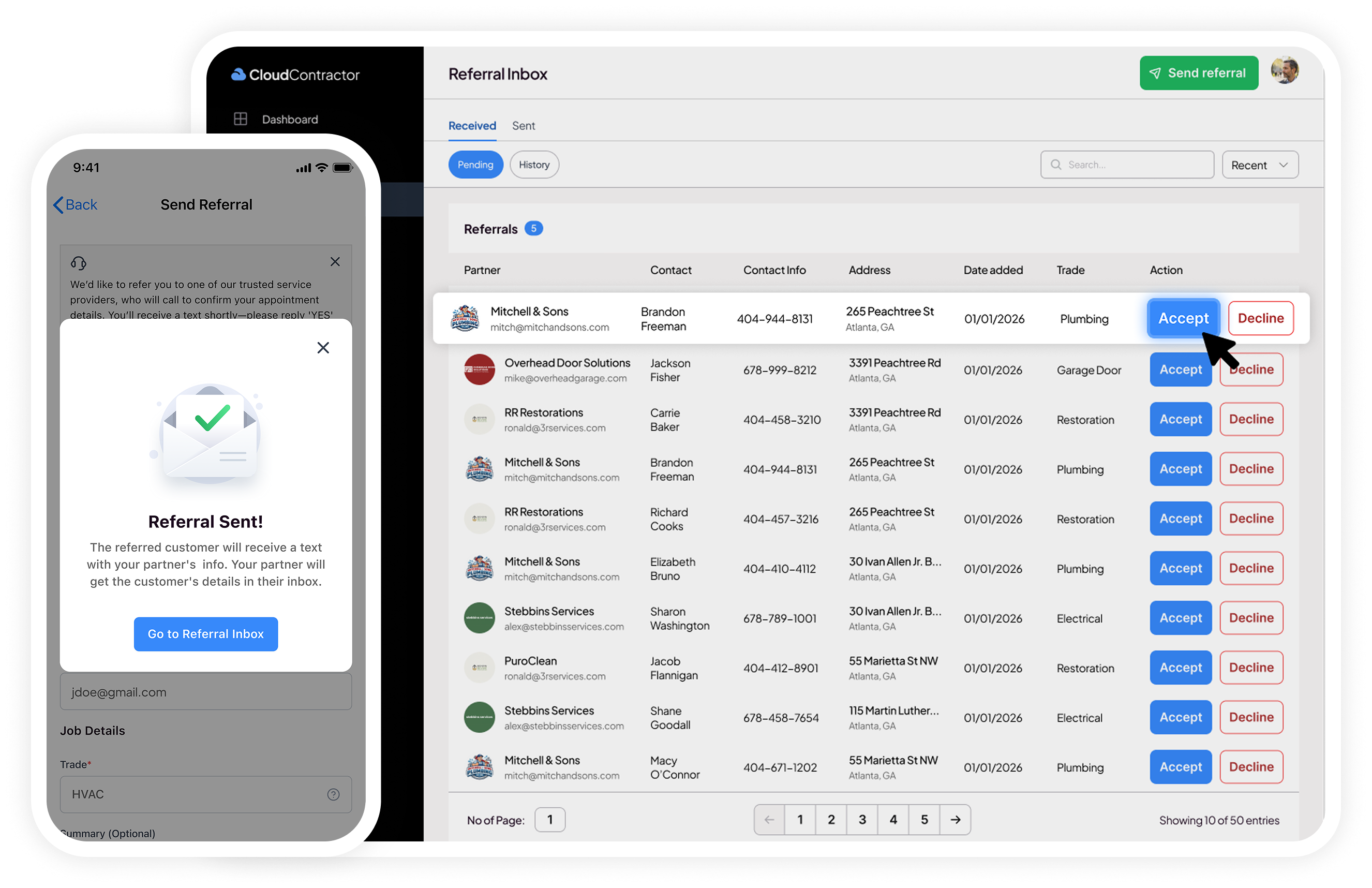
Task: Click the CloudContractor cloud logo
Action: [238, 75]
